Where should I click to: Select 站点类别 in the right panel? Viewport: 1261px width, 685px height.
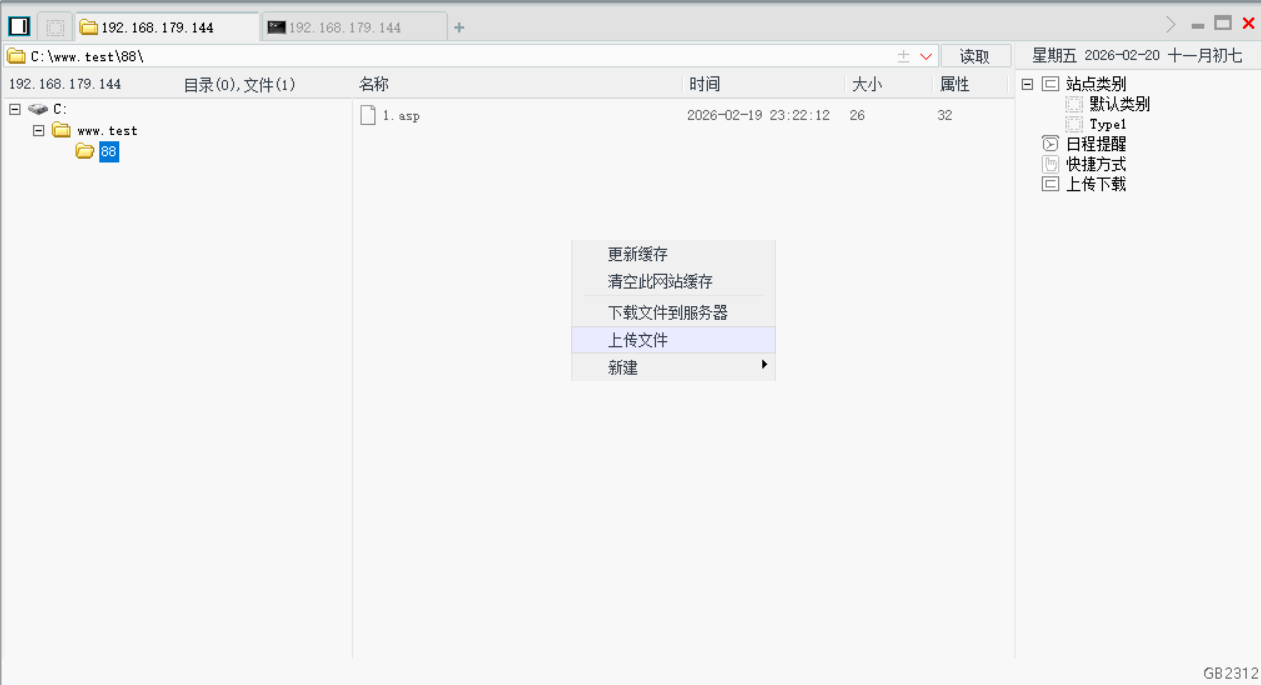pyautogui.click(x=1096, y=84)
